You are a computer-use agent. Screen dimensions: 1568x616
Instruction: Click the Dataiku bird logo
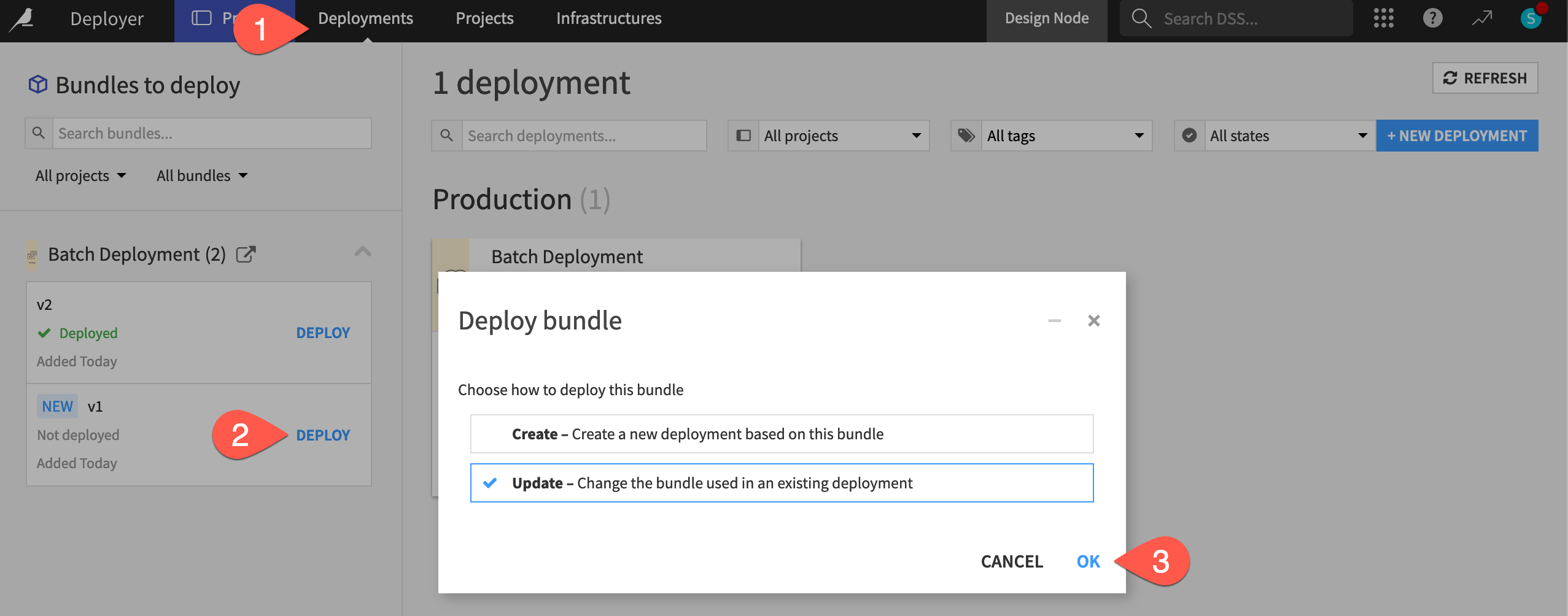(x=21, y=18)
